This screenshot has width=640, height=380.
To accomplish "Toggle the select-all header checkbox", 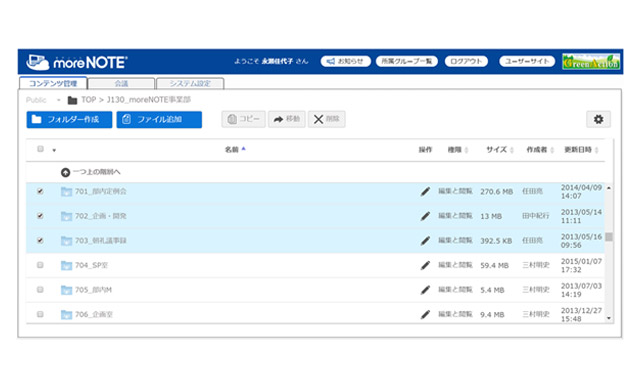I will coord(40,149).
